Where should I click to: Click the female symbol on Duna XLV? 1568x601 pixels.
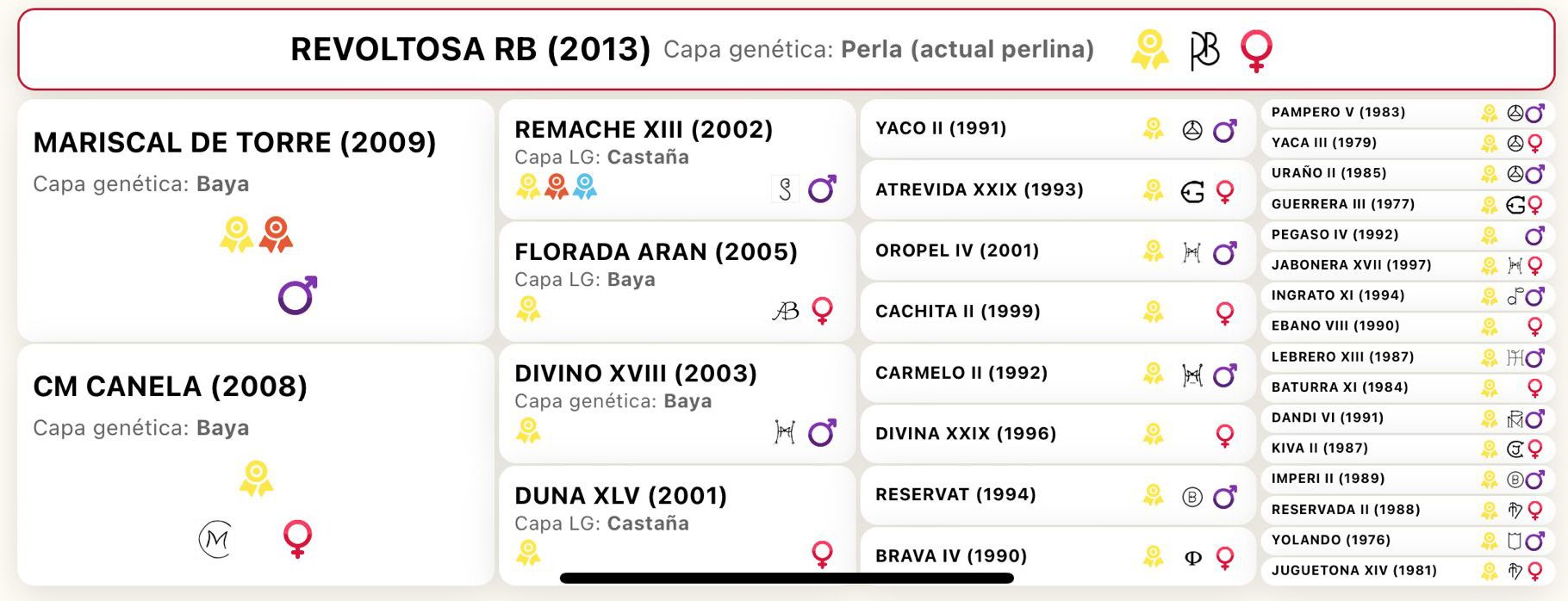coord(823,554)
